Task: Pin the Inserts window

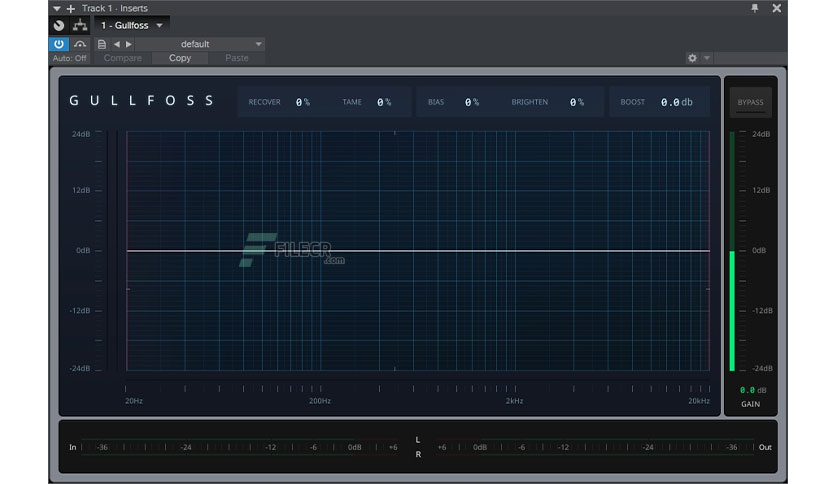Action: tap(754, 8)
